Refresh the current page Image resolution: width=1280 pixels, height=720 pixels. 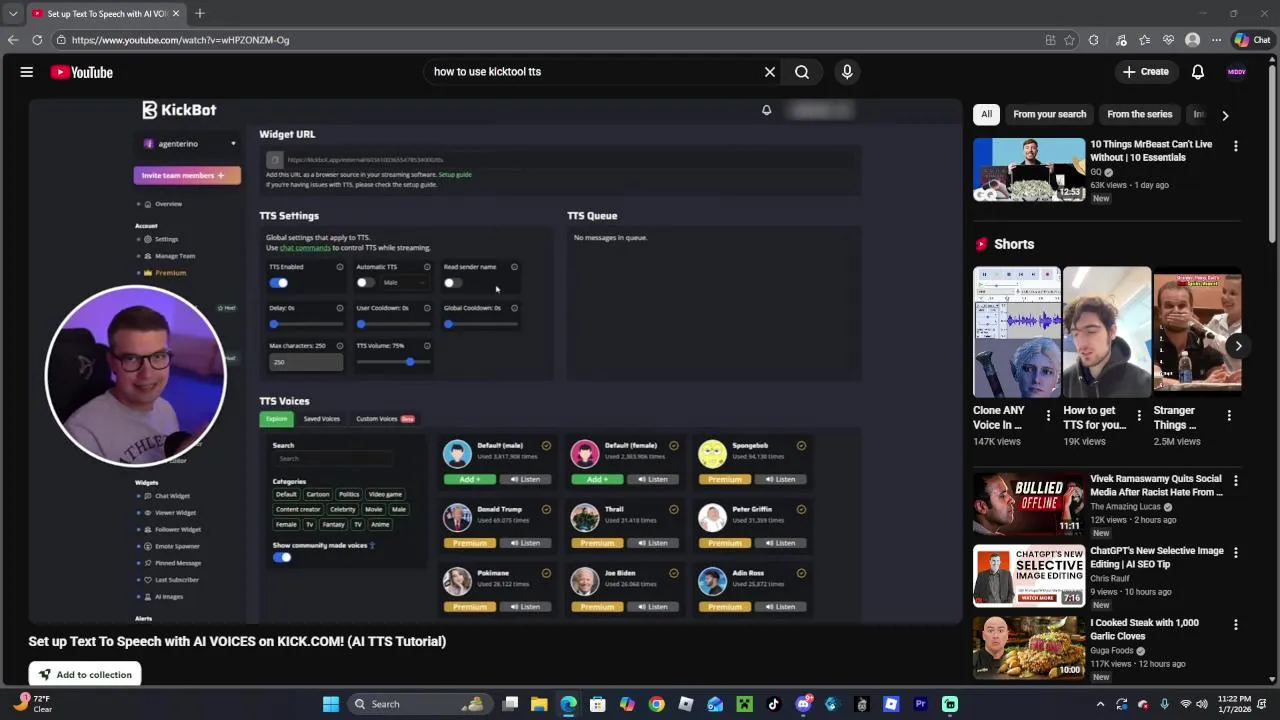[x=37, y=40]
